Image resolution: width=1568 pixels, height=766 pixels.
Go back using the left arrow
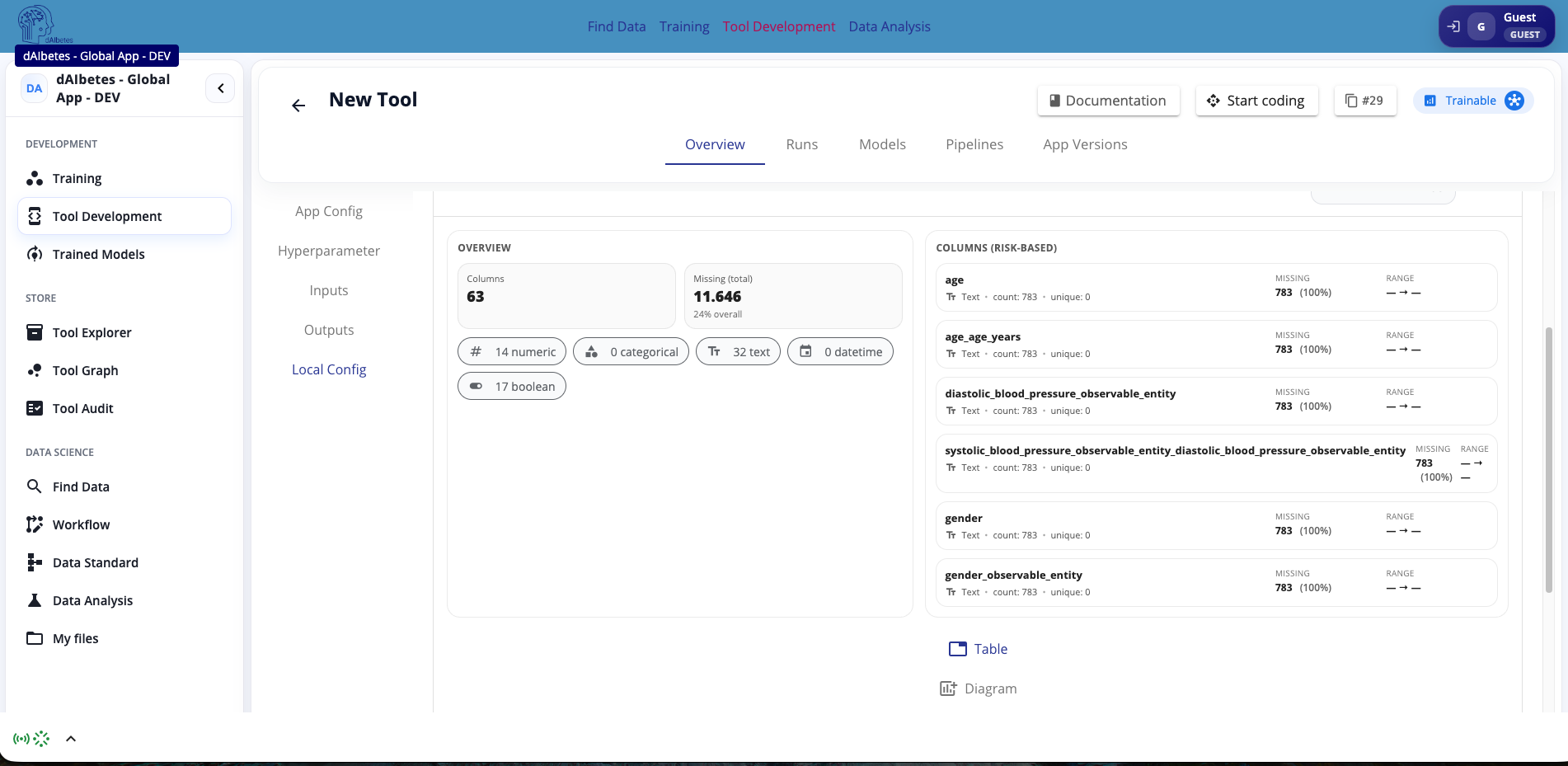[x=298, y=106]
